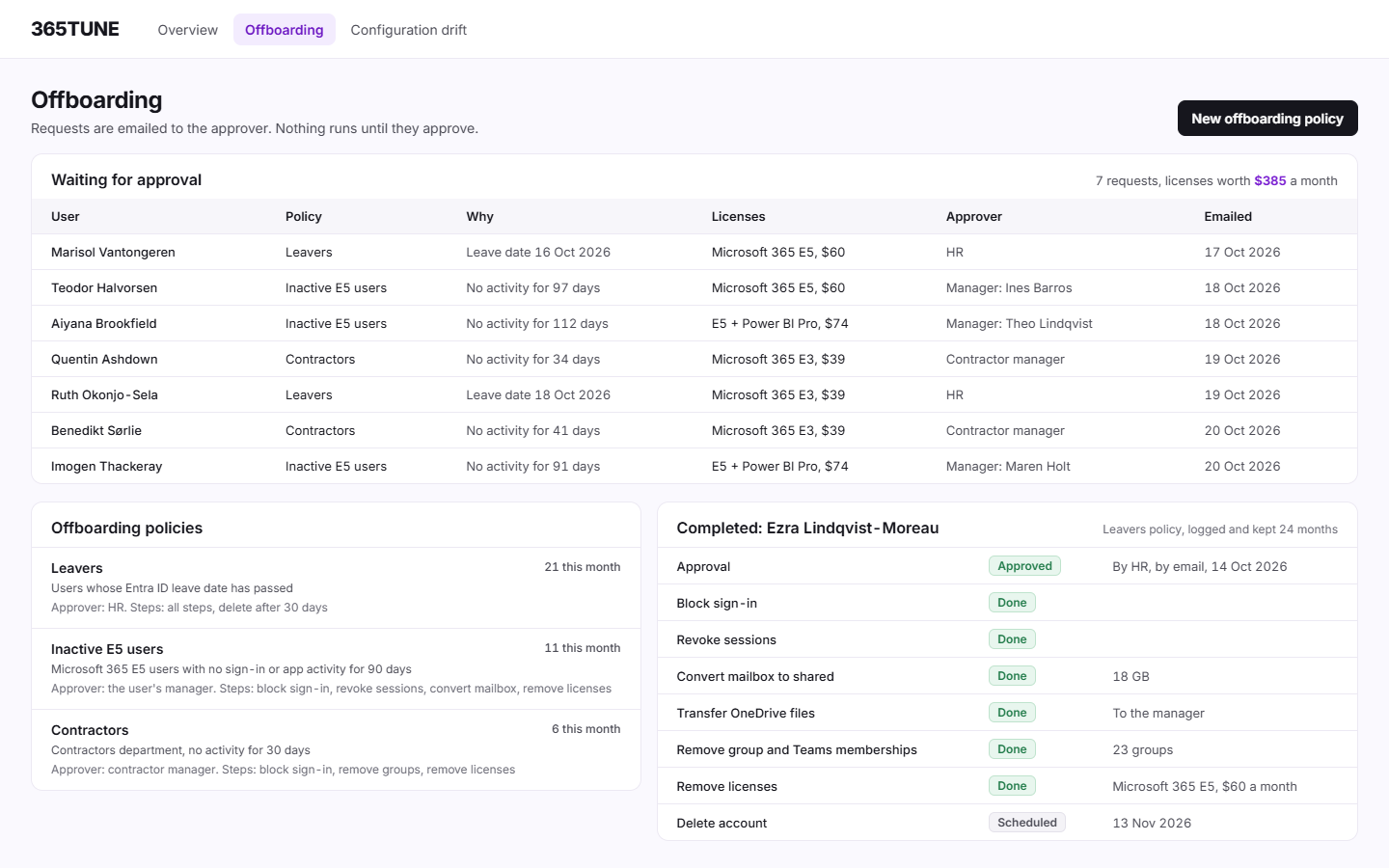Open Benedikt Sørlie's request
Image resolution: width=1389 pixels, height=868 pixels.
pyautogui.click(x=694, y=430)
